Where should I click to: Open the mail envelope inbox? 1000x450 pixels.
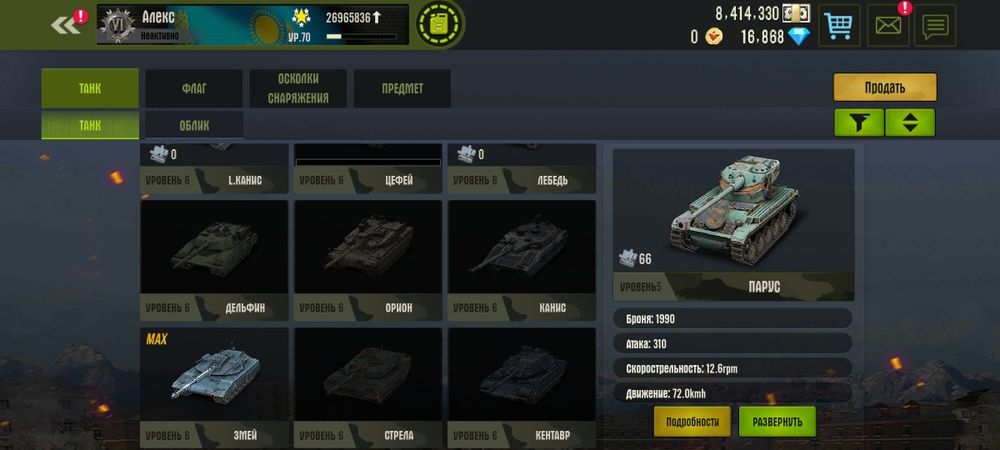(x=888, y=25)
